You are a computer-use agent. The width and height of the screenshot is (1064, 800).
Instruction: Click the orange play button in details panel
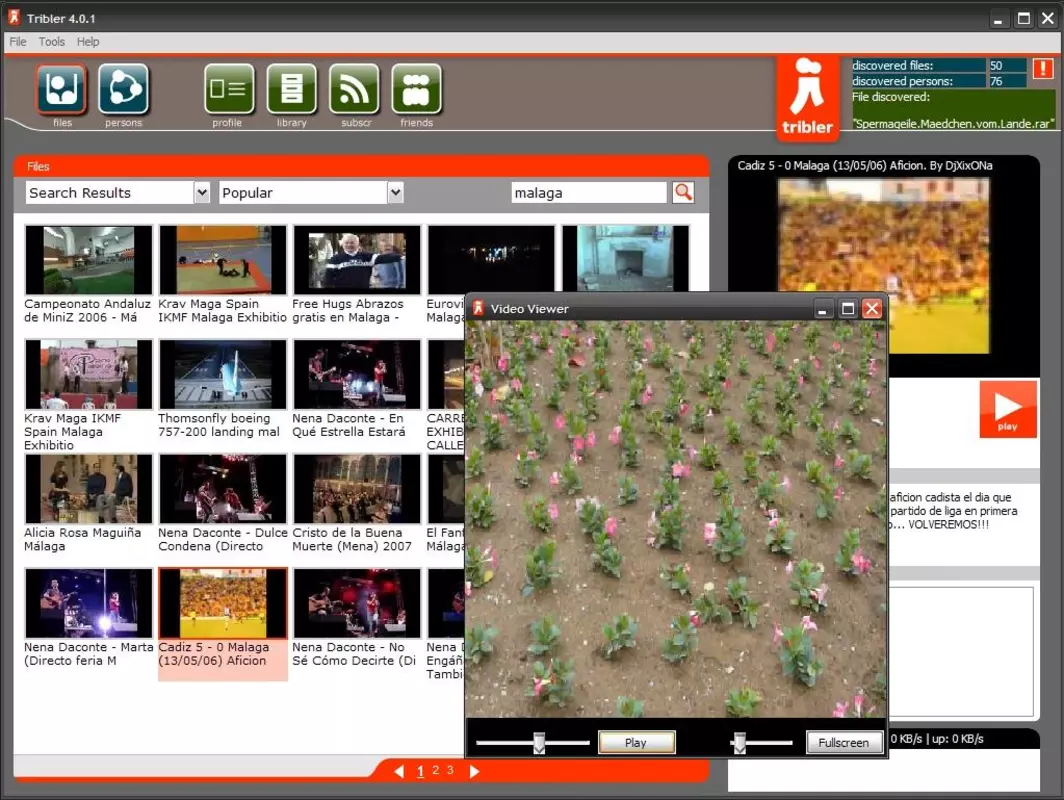(x=1008, y=409)
